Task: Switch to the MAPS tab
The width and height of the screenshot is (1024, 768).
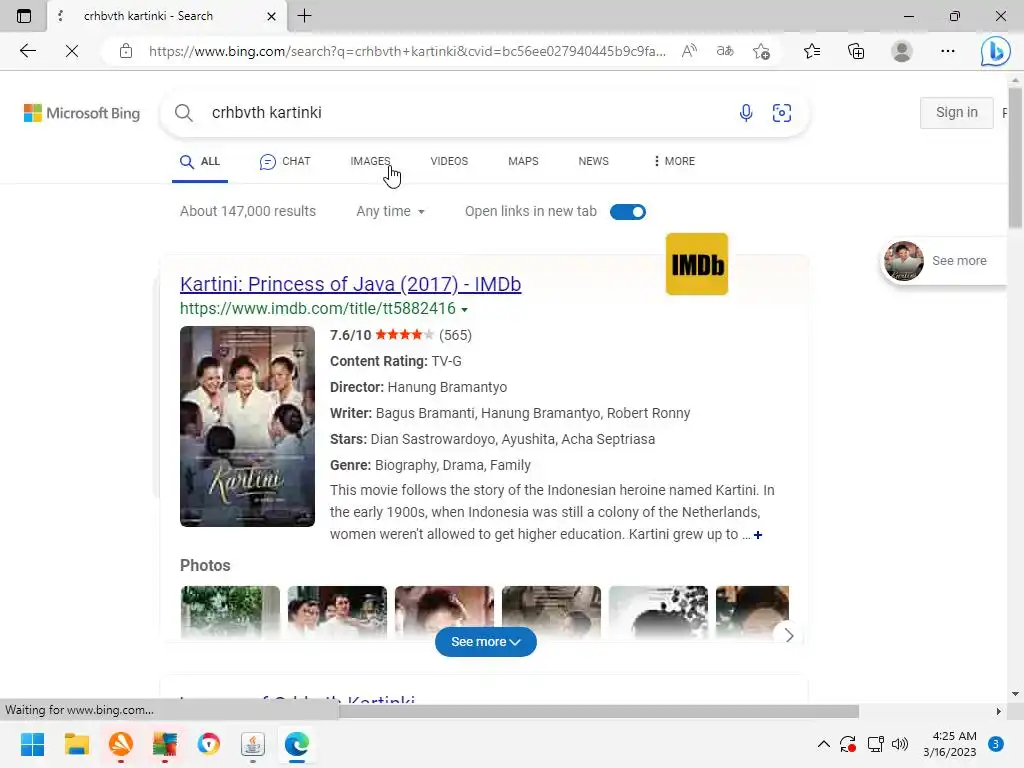Action: 523,161
